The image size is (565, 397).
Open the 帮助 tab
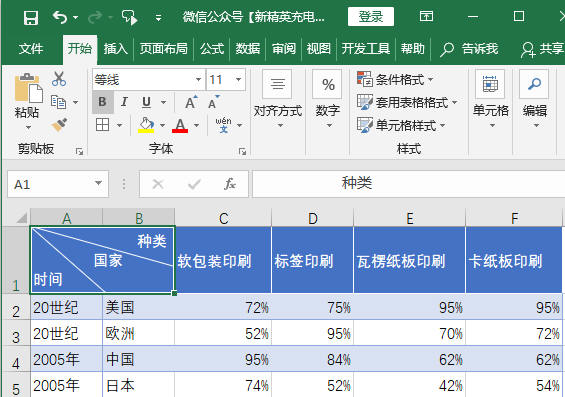[x=413, y=48]
